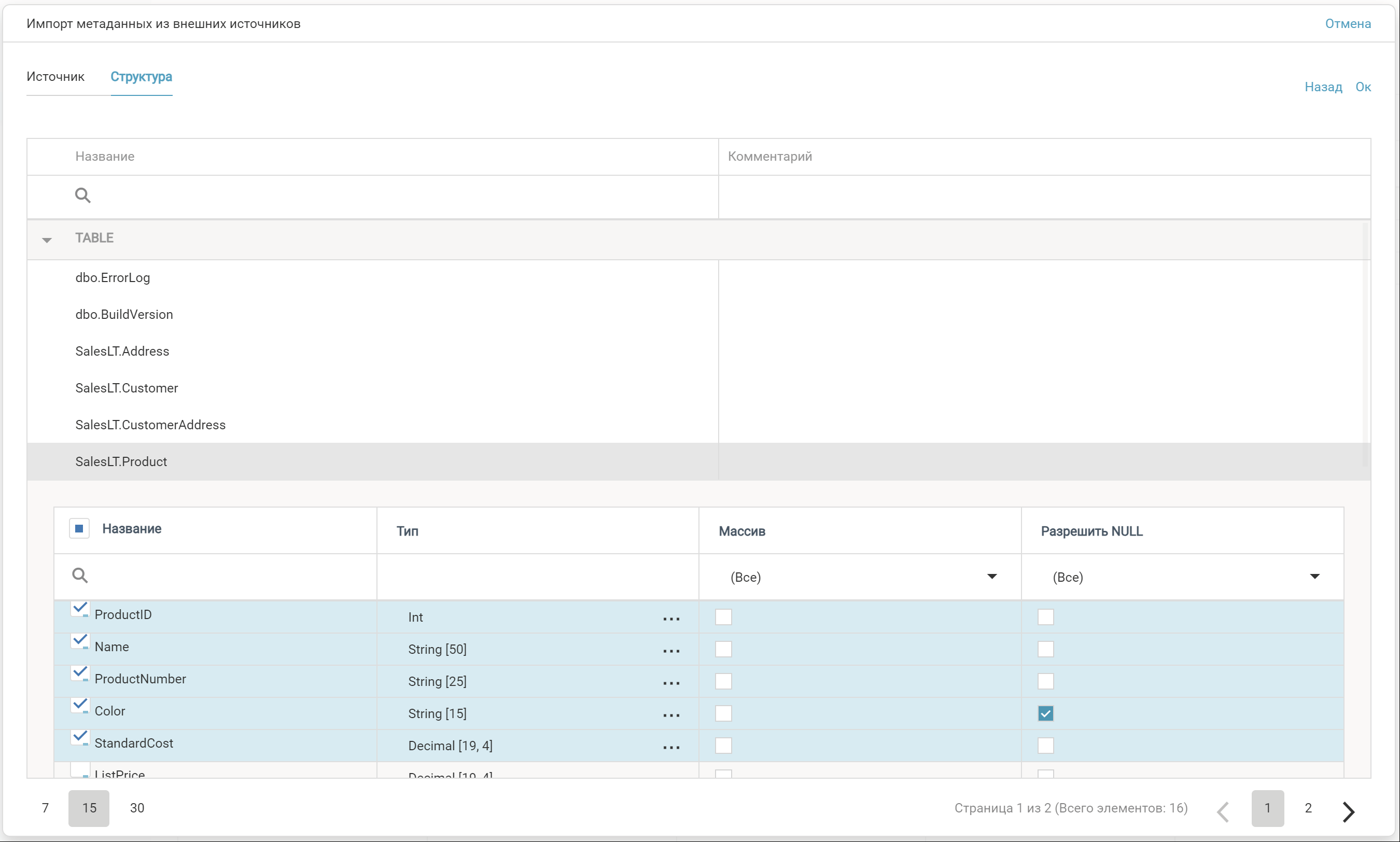Go to next page arrow

pyautogui.click(x=1348, y=811)
